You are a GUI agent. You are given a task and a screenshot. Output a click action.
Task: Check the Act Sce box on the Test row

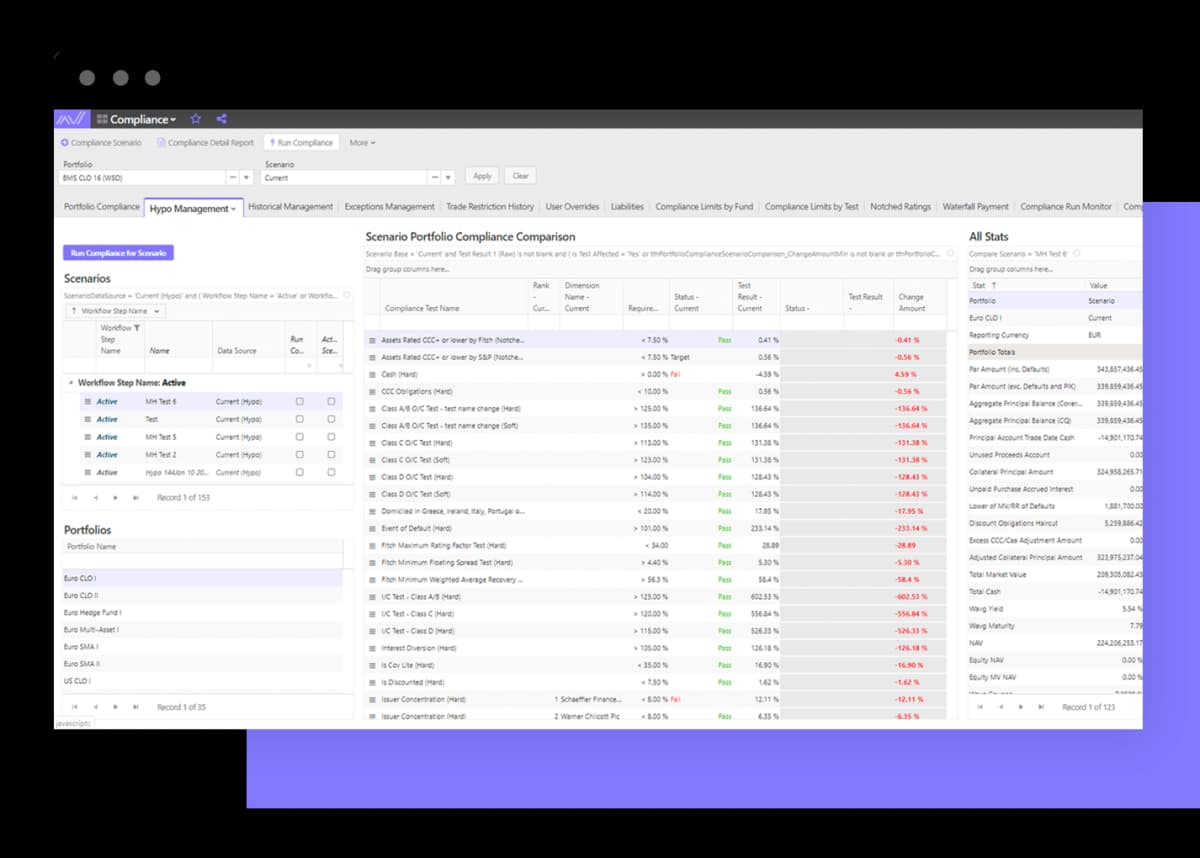pyautogui.click(x=331, y=419)
